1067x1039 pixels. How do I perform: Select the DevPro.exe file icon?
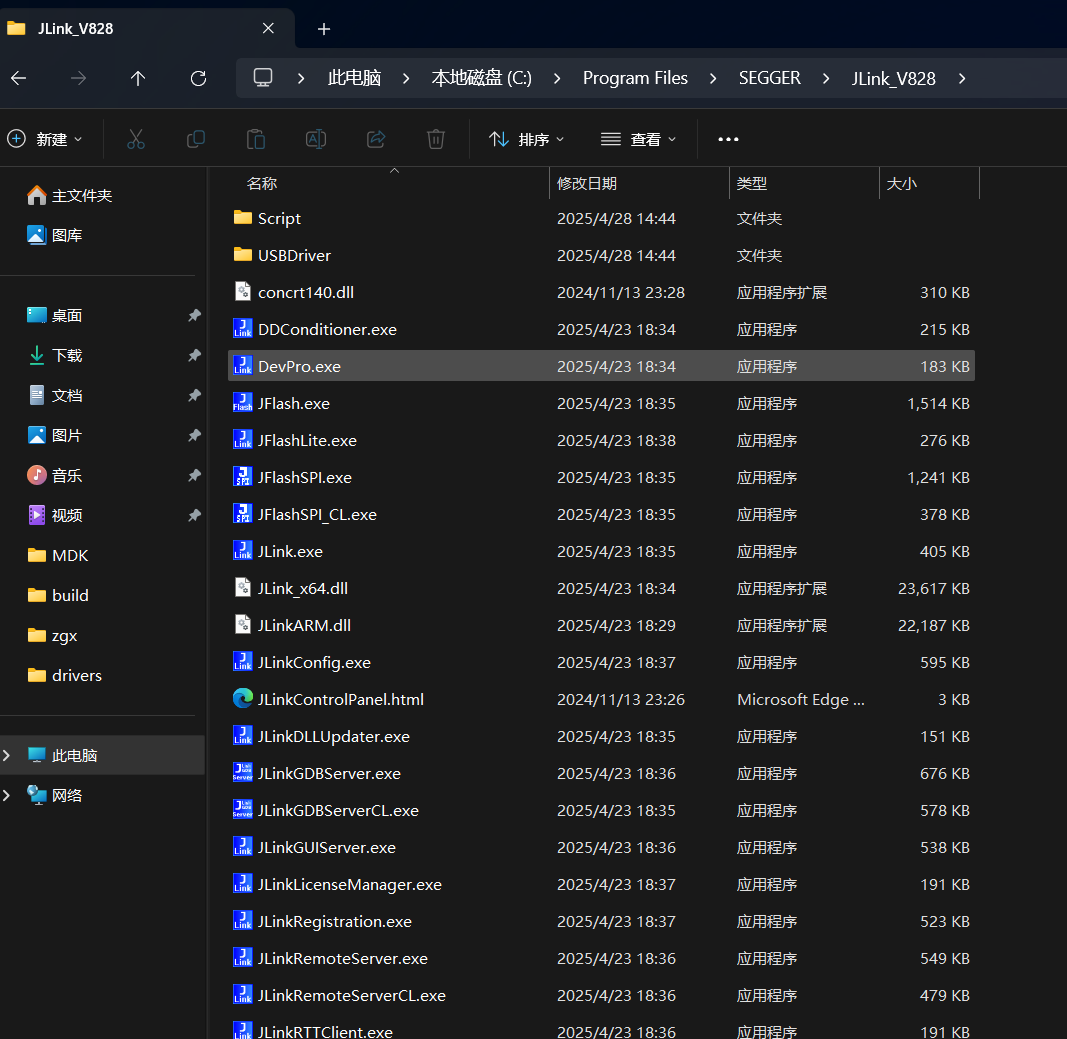pyautogui.click(x=242, y=366)
